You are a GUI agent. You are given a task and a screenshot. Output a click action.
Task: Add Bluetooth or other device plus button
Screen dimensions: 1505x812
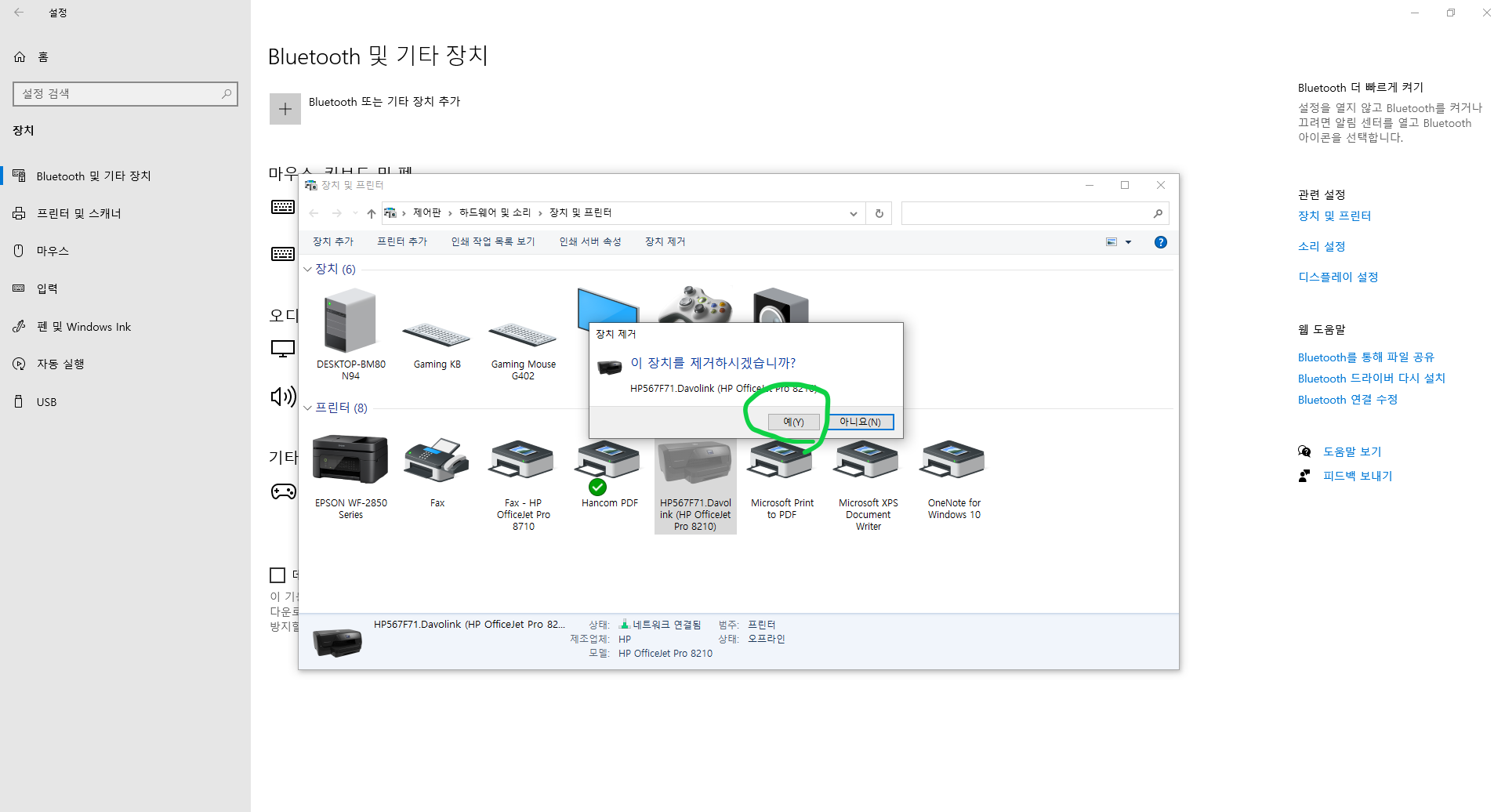click(285, 109)
